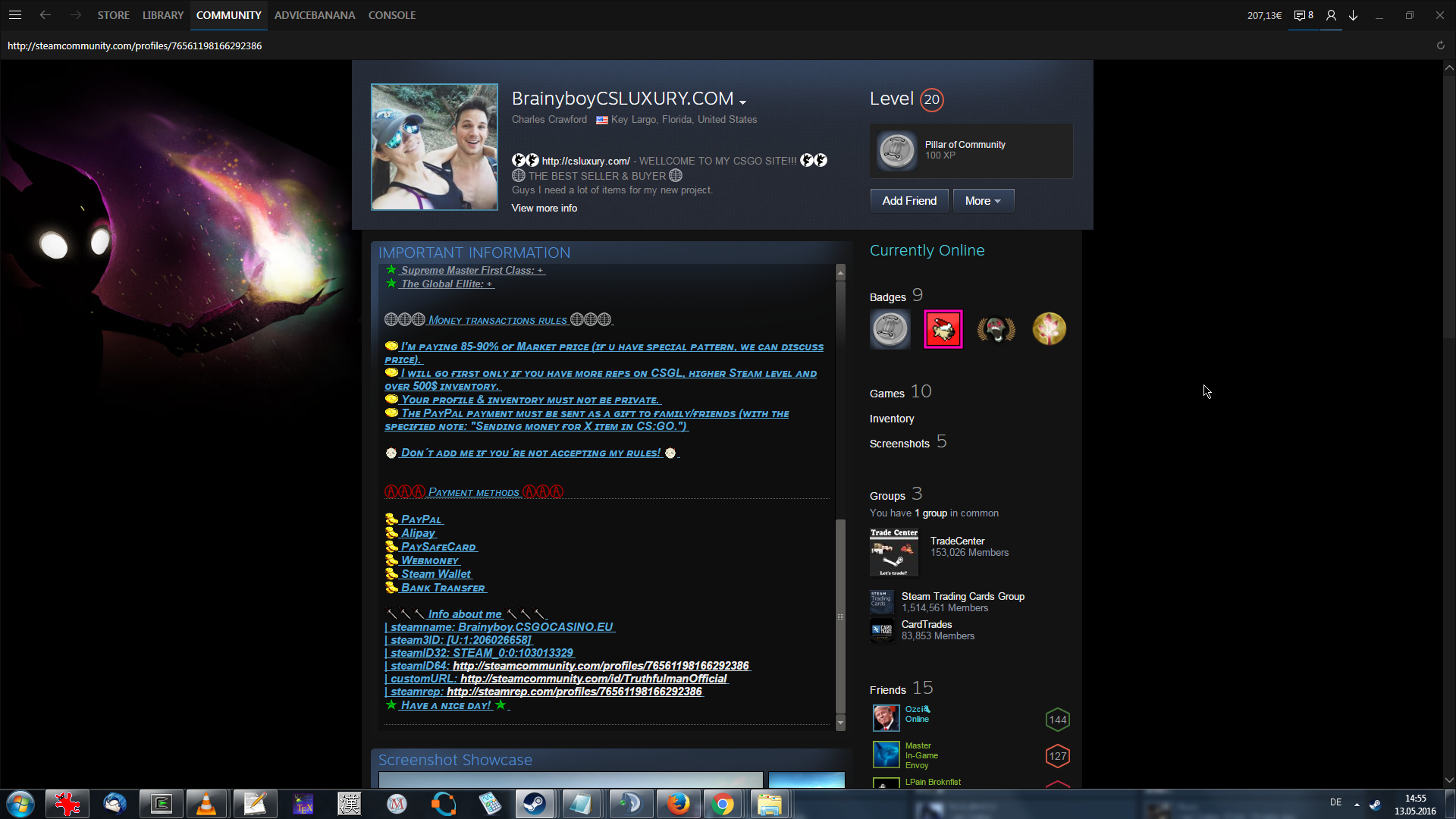Screen dimensions: 1456x819
Task: Open the notifications dropdown showing 8
Action: point(1304,15)
